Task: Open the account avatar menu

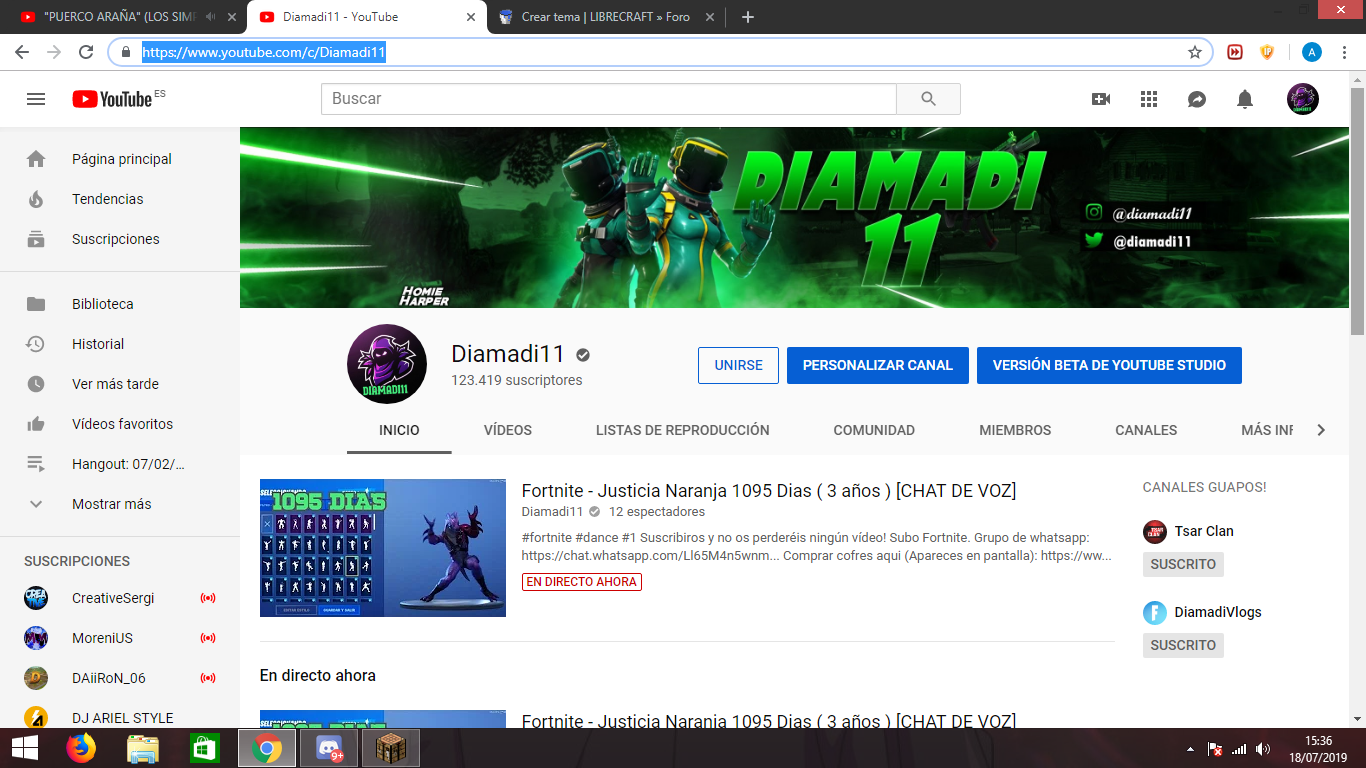Action: [1303, 99]
